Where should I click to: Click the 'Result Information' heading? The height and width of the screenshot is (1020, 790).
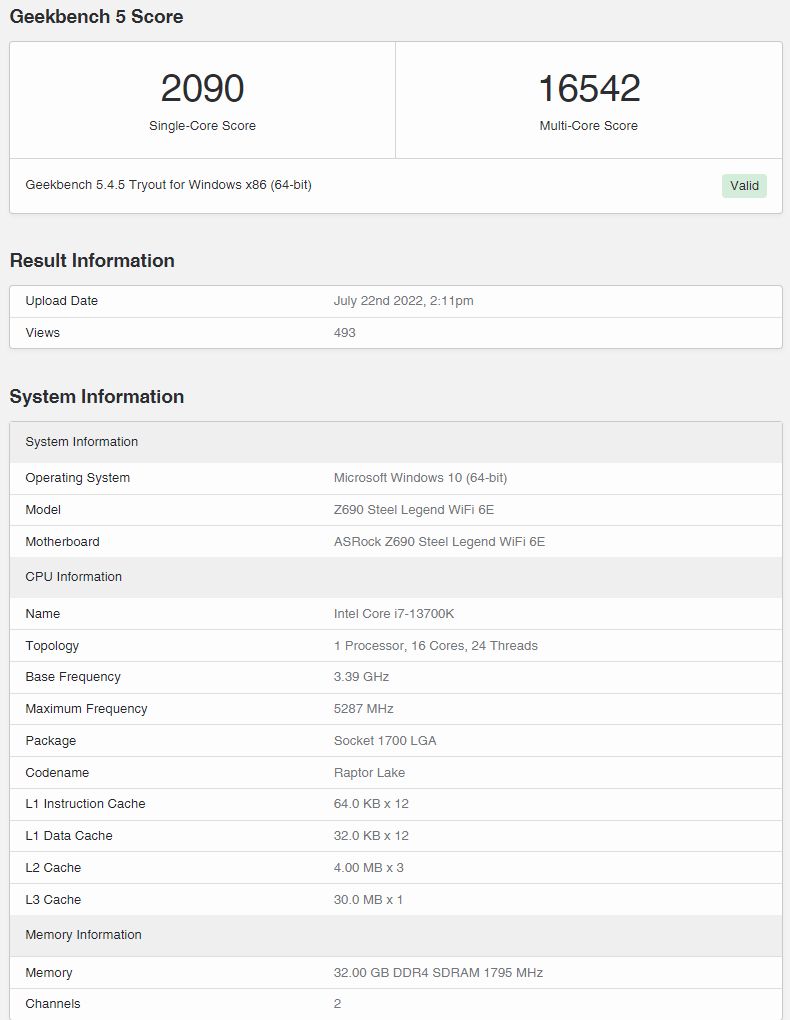(x=92, y=260)
